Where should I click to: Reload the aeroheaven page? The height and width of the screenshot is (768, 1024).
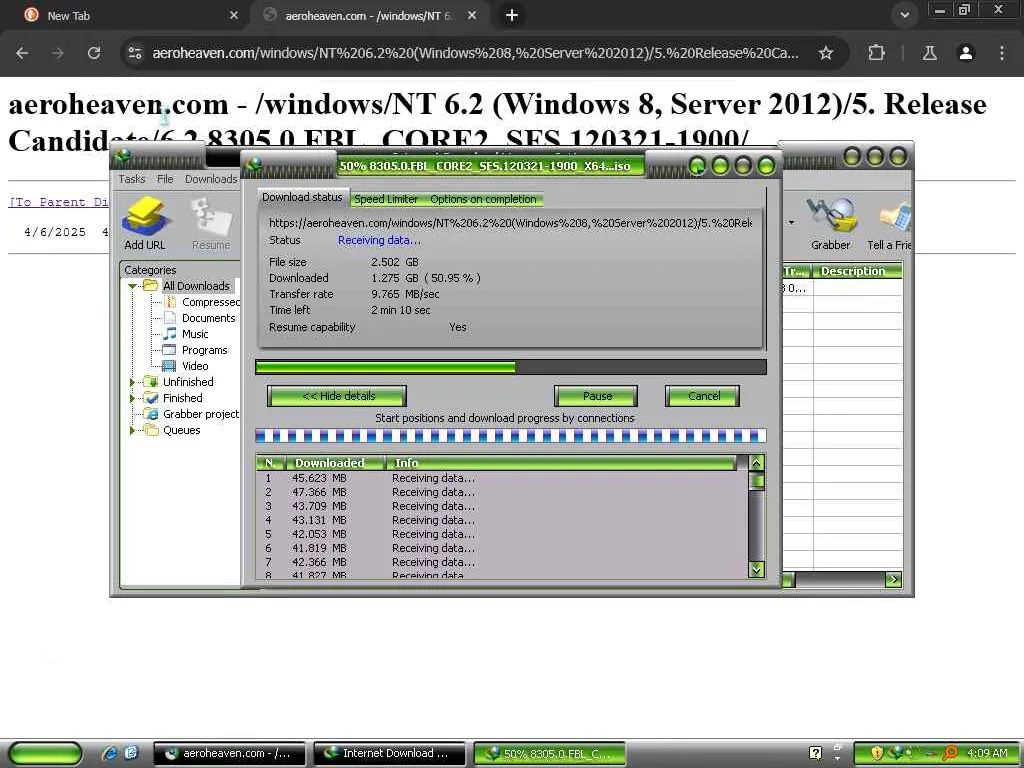tap(94, 53)
